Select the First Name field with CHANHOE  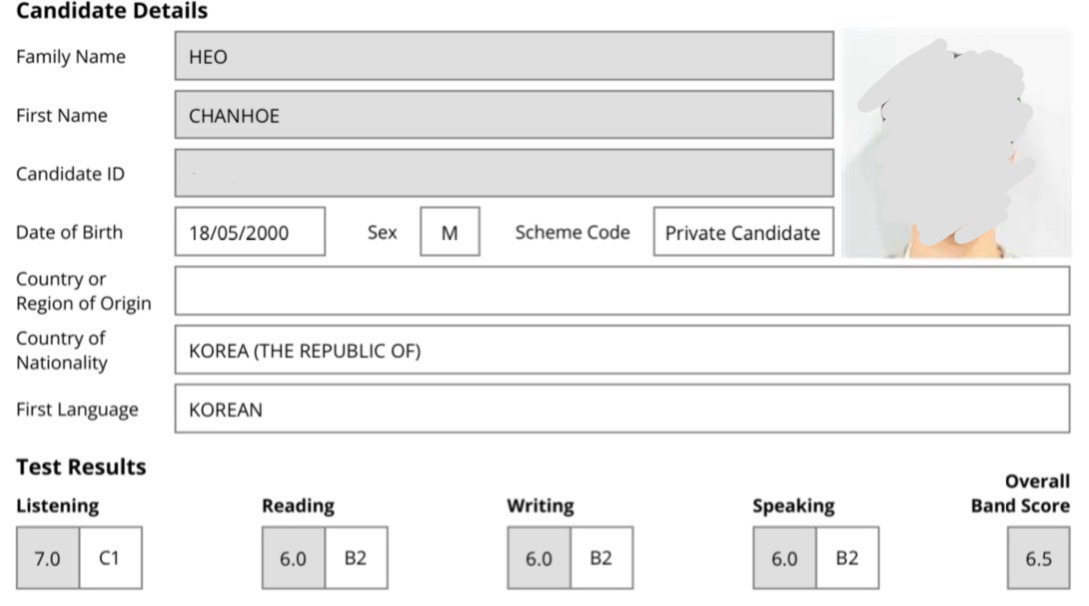pos(504,115)
